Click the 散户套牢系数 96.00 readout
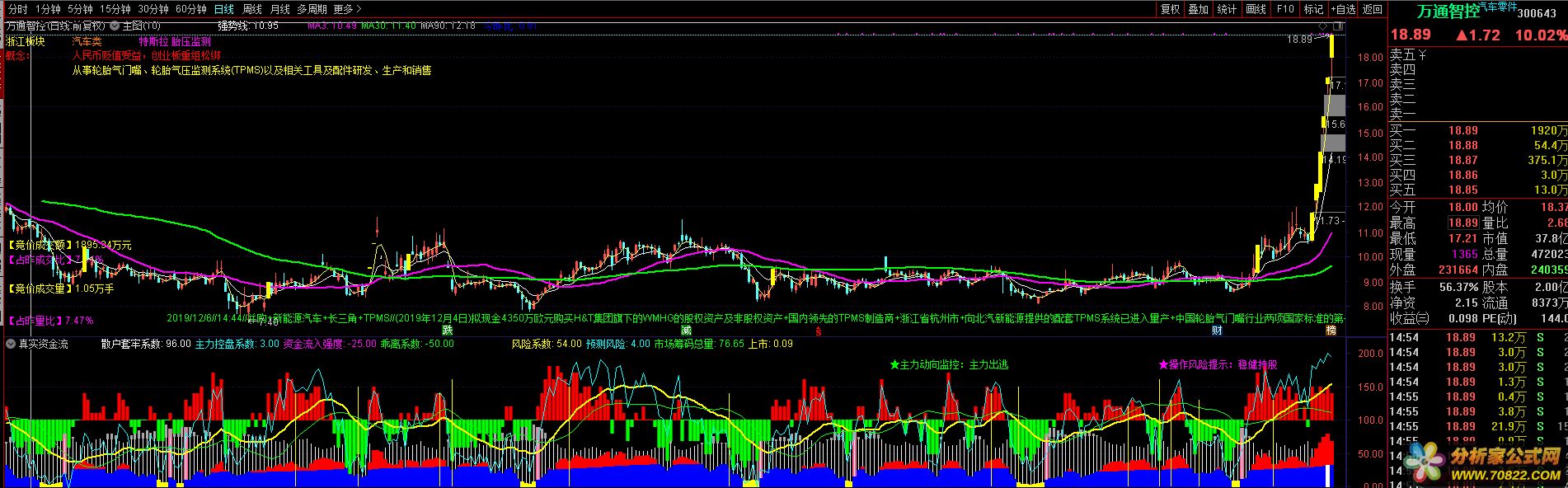The height and width of the screenshot is (488, 1568). [x=146, y=344]
